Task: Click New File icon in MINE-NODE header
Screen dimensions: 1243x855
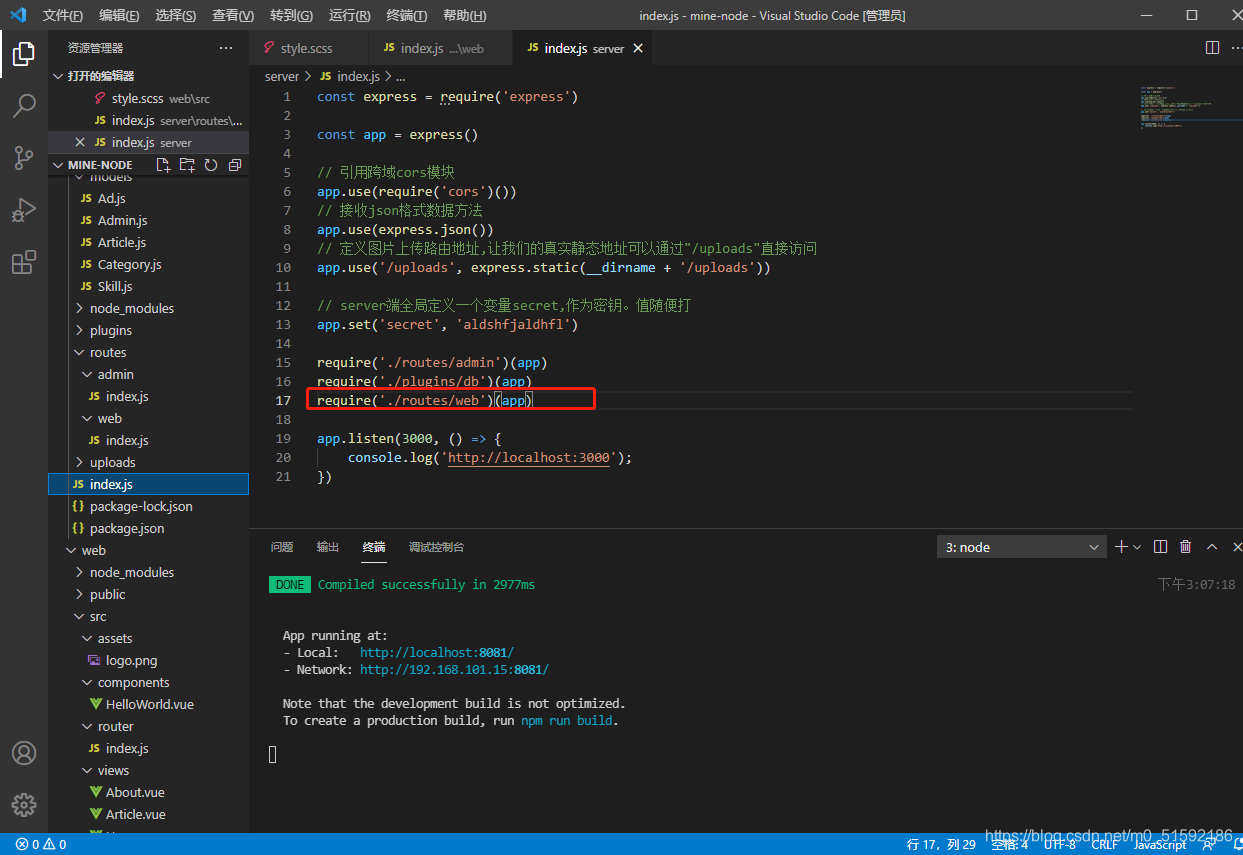Action: click(164, 165)
